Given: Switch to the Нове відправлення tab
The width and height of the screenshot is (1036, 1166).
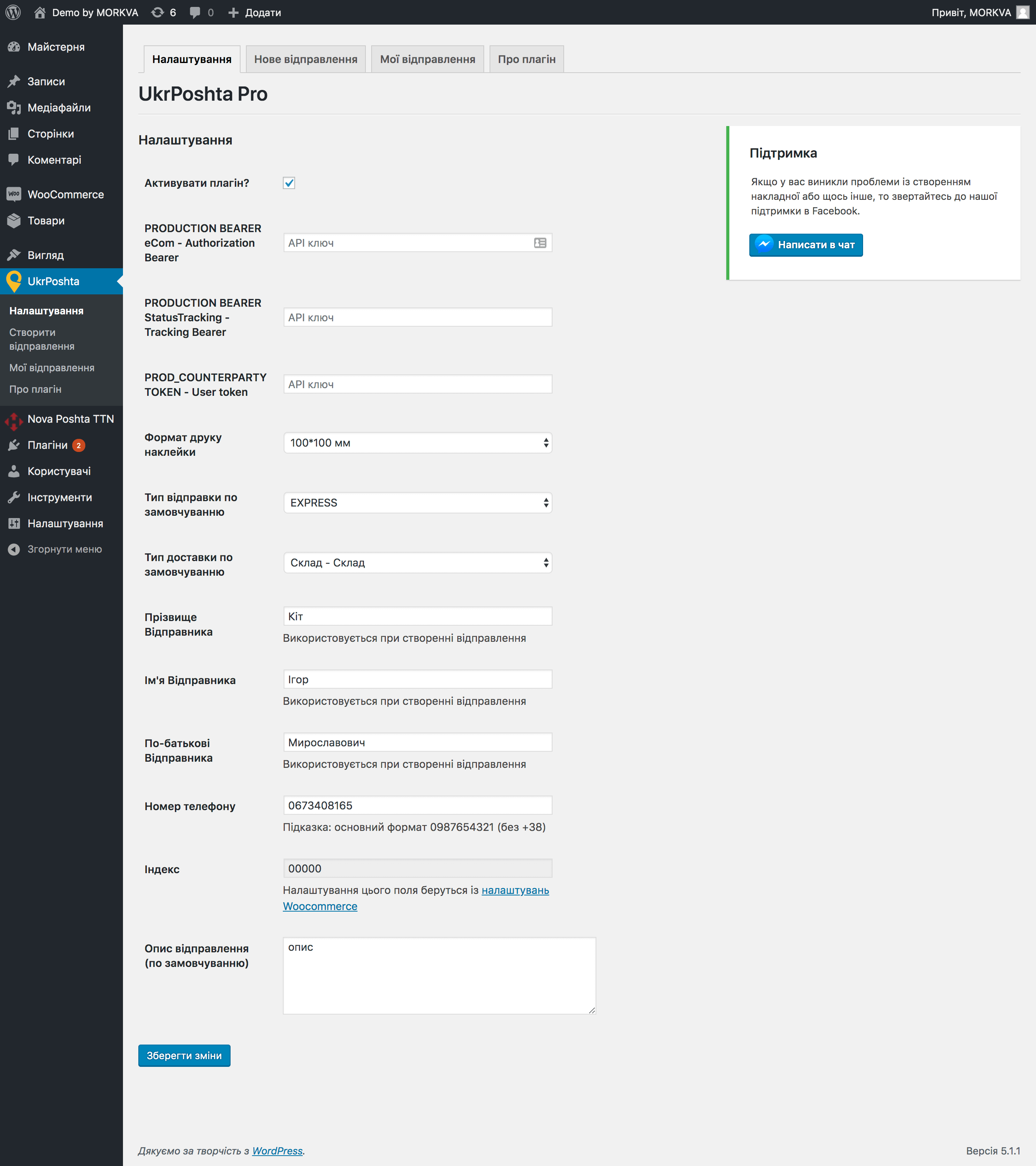Looking at the screenshot, I should pos(306,59).
